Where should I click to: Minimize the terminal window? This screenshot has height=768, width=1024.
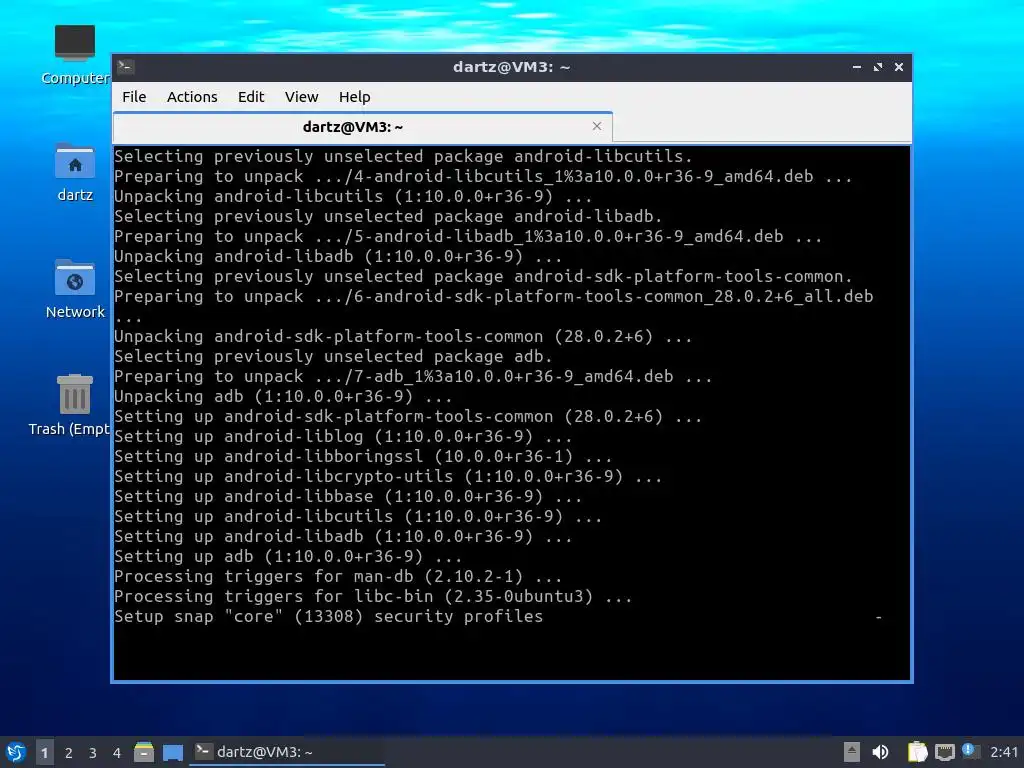(x=857, y=67)
